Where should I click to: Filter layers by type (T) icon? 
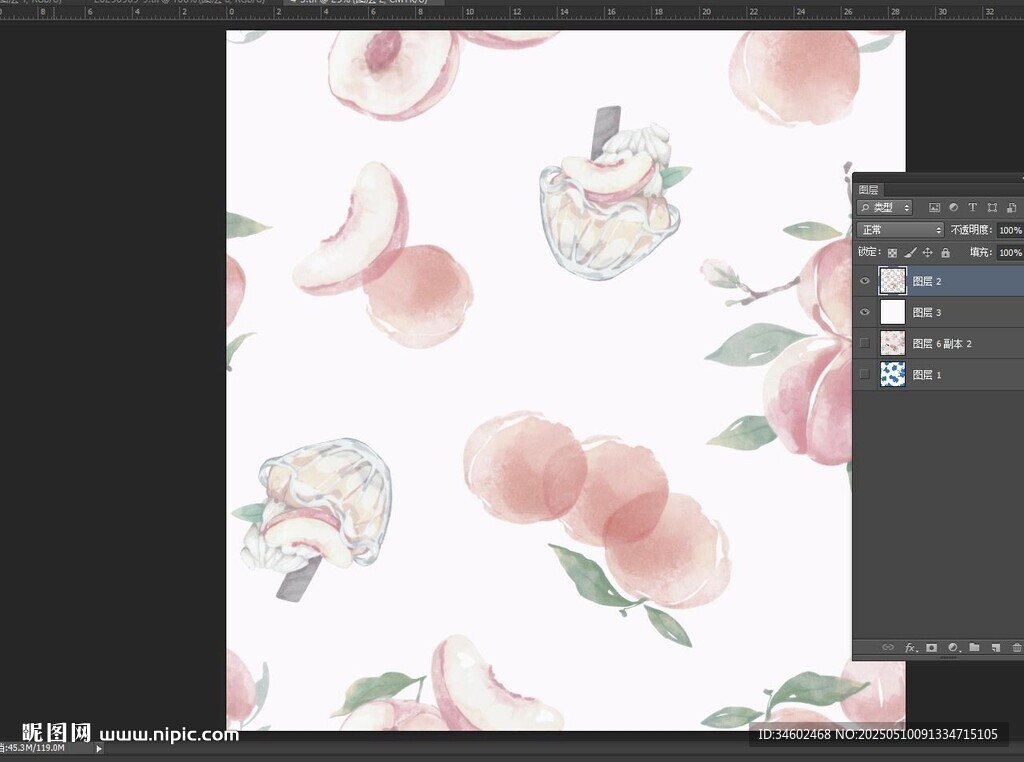(972, 208)
